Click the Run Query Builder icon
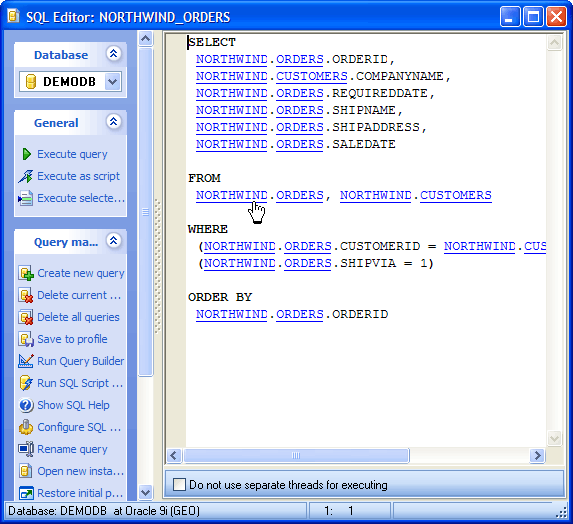 (x=26, y=361)
